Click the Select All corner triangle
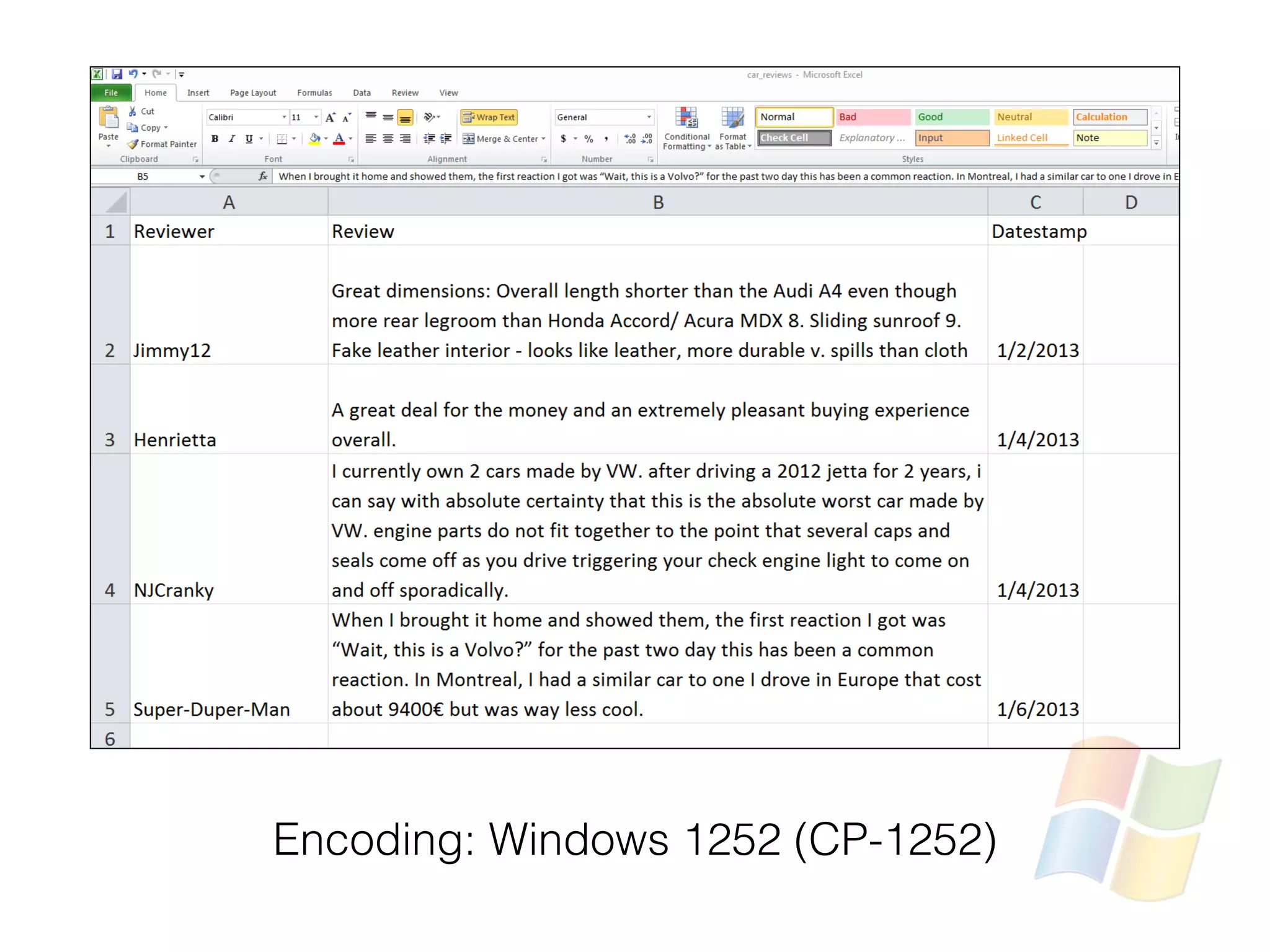 pos(116,203)
